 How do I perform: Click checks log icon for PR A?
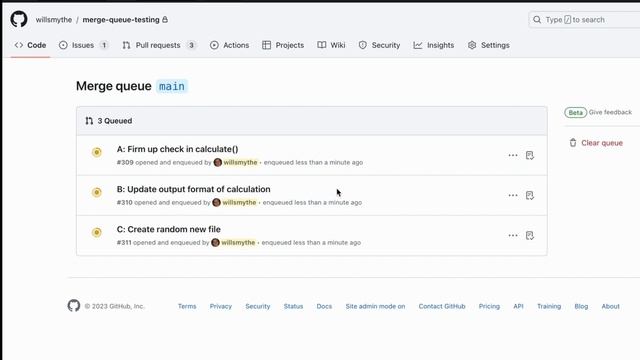point(530,156)
